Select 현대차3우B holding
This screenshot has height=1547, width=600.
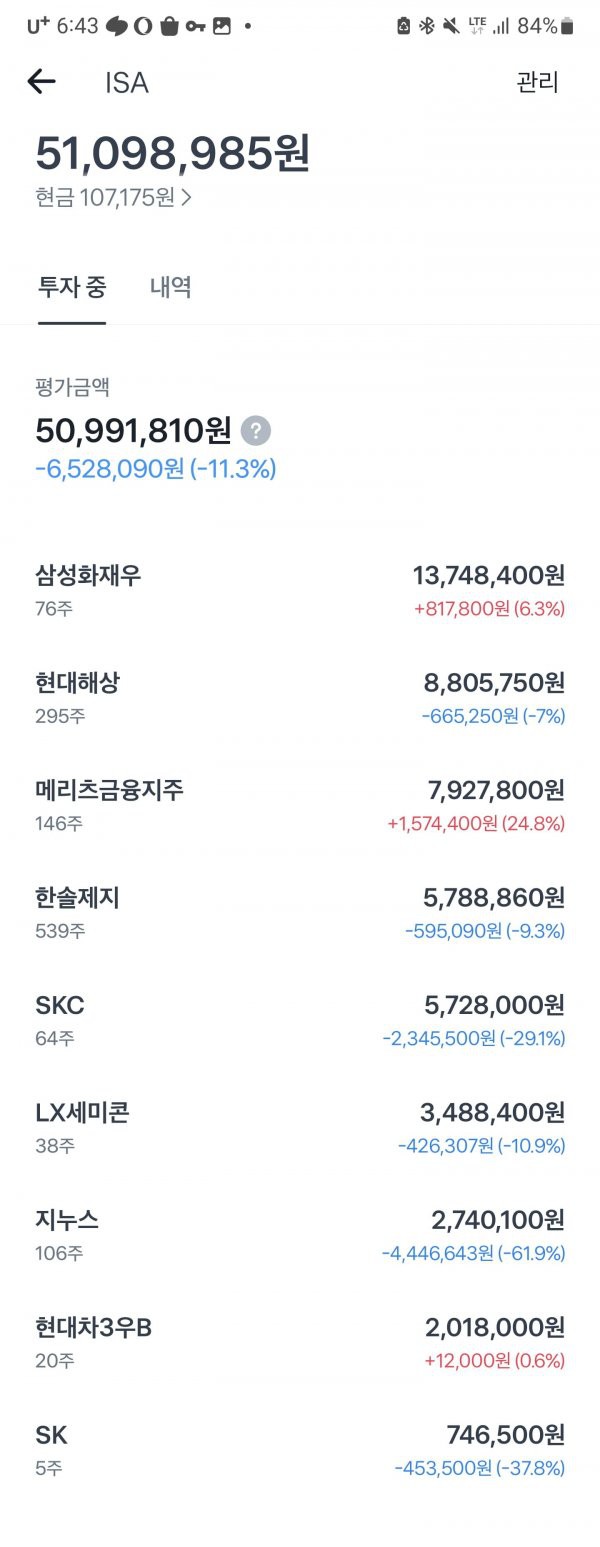click(x=300, y=1343)
